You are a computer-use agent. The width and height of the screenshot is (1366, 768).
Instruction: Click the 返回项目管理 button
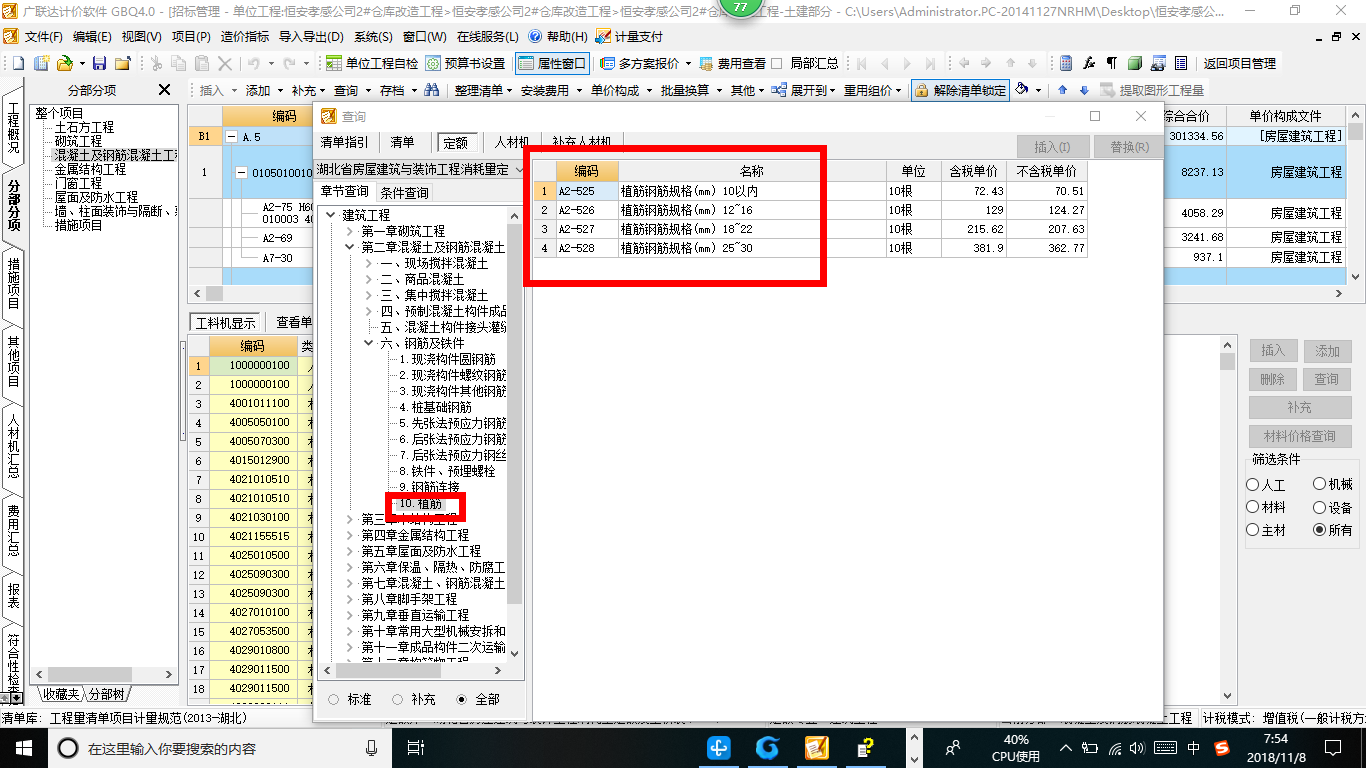[1239, 63]
